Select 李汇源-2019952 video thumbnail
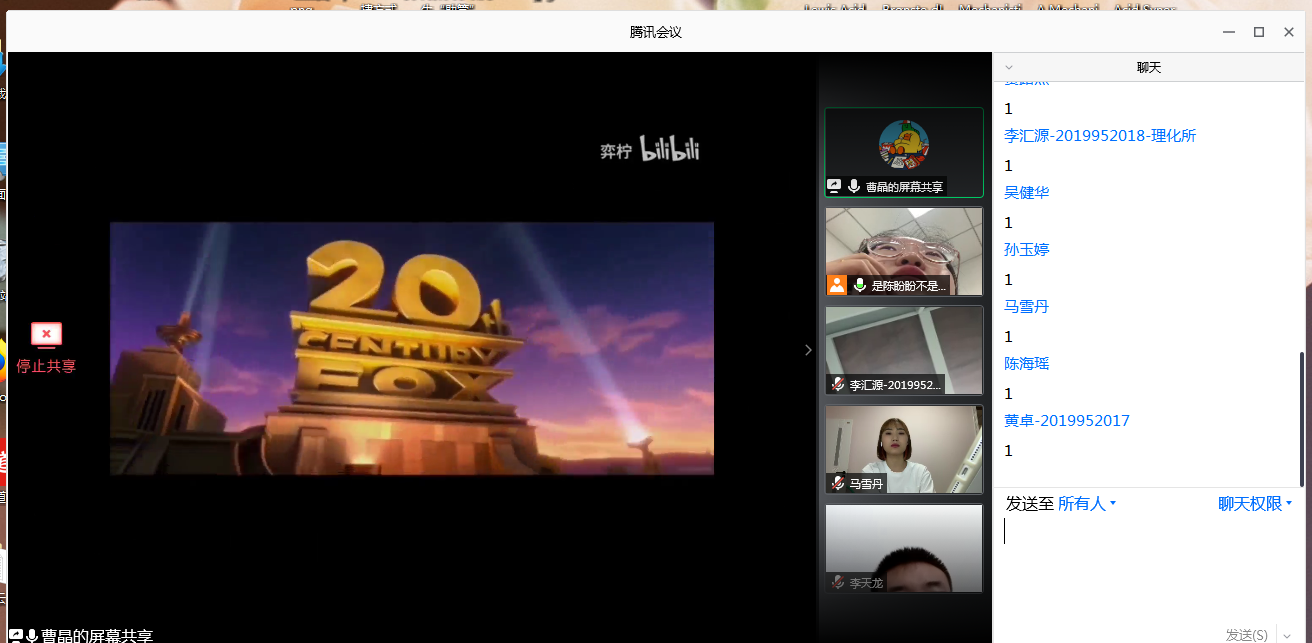 (903, 350)
